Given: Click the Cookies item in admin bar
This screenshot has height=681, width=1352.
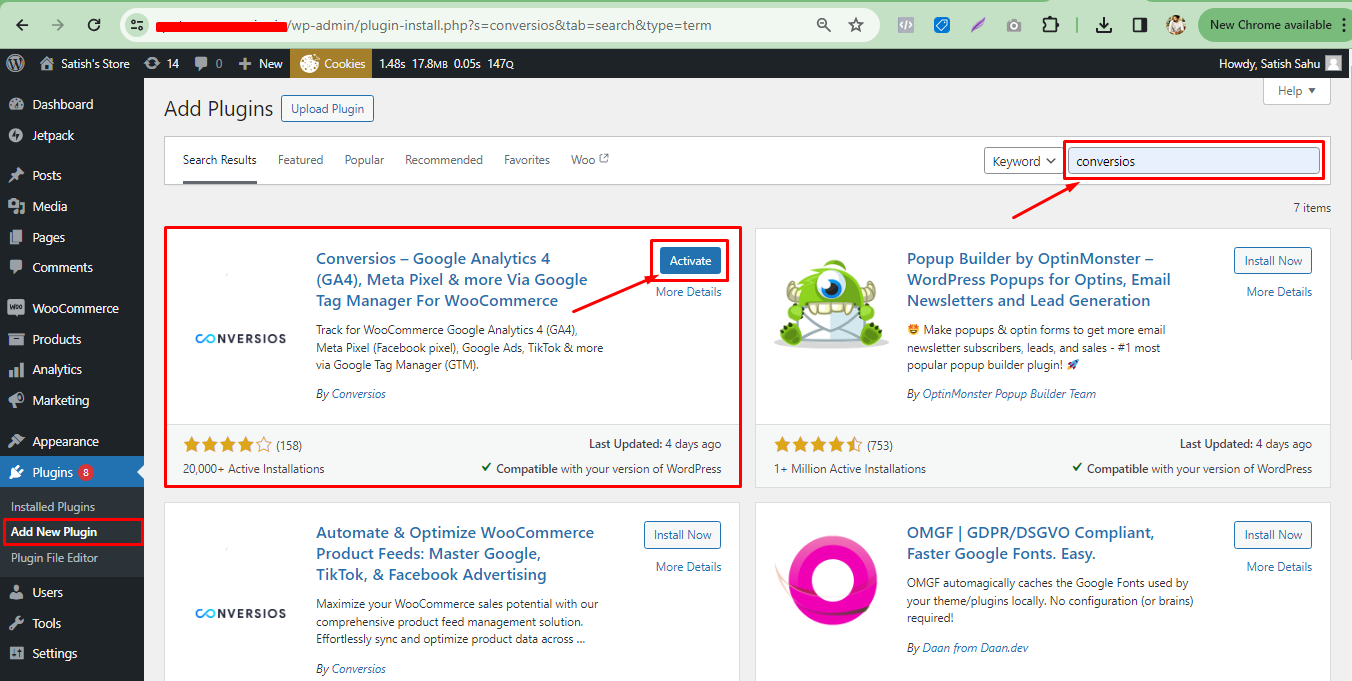Looking at the screenshot, I should 332,63.
